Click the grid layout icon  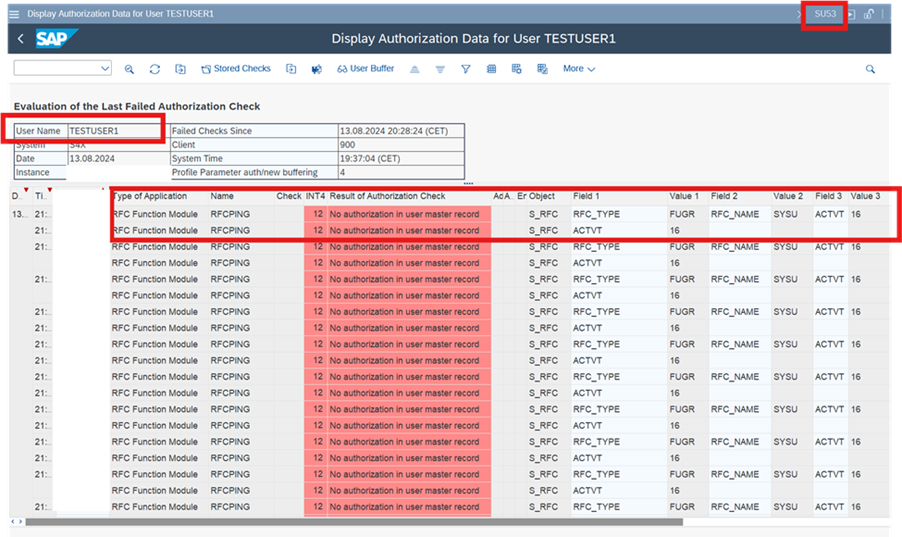point(491,69)
